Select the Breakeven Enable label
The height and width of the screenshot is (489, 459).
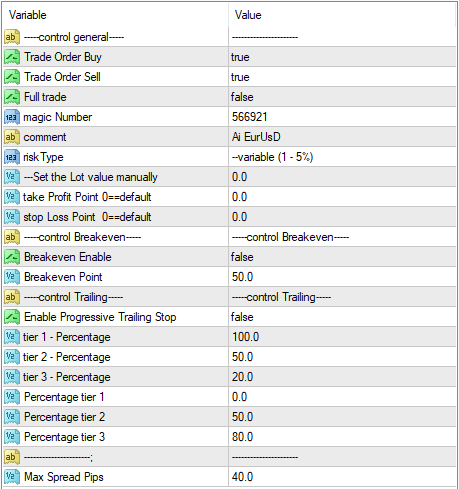(68, 257)
